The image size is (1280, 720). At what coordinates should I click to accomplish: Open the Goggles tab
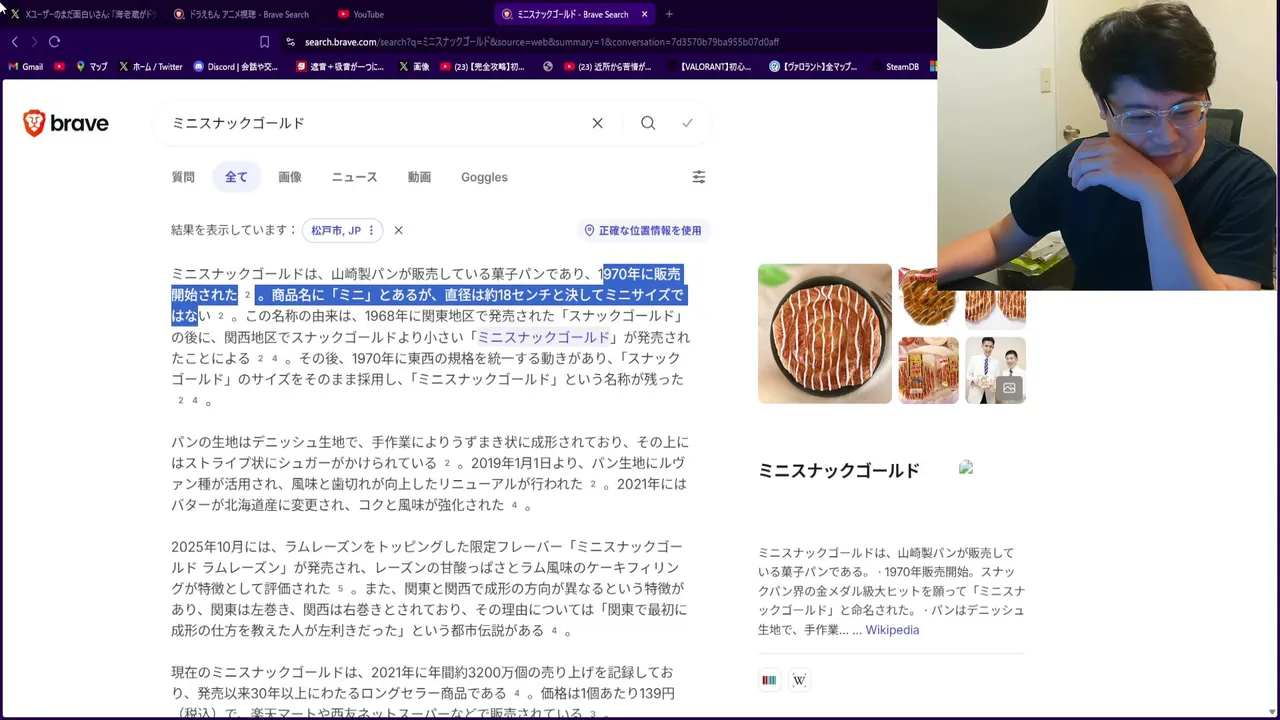pos(484,177)
